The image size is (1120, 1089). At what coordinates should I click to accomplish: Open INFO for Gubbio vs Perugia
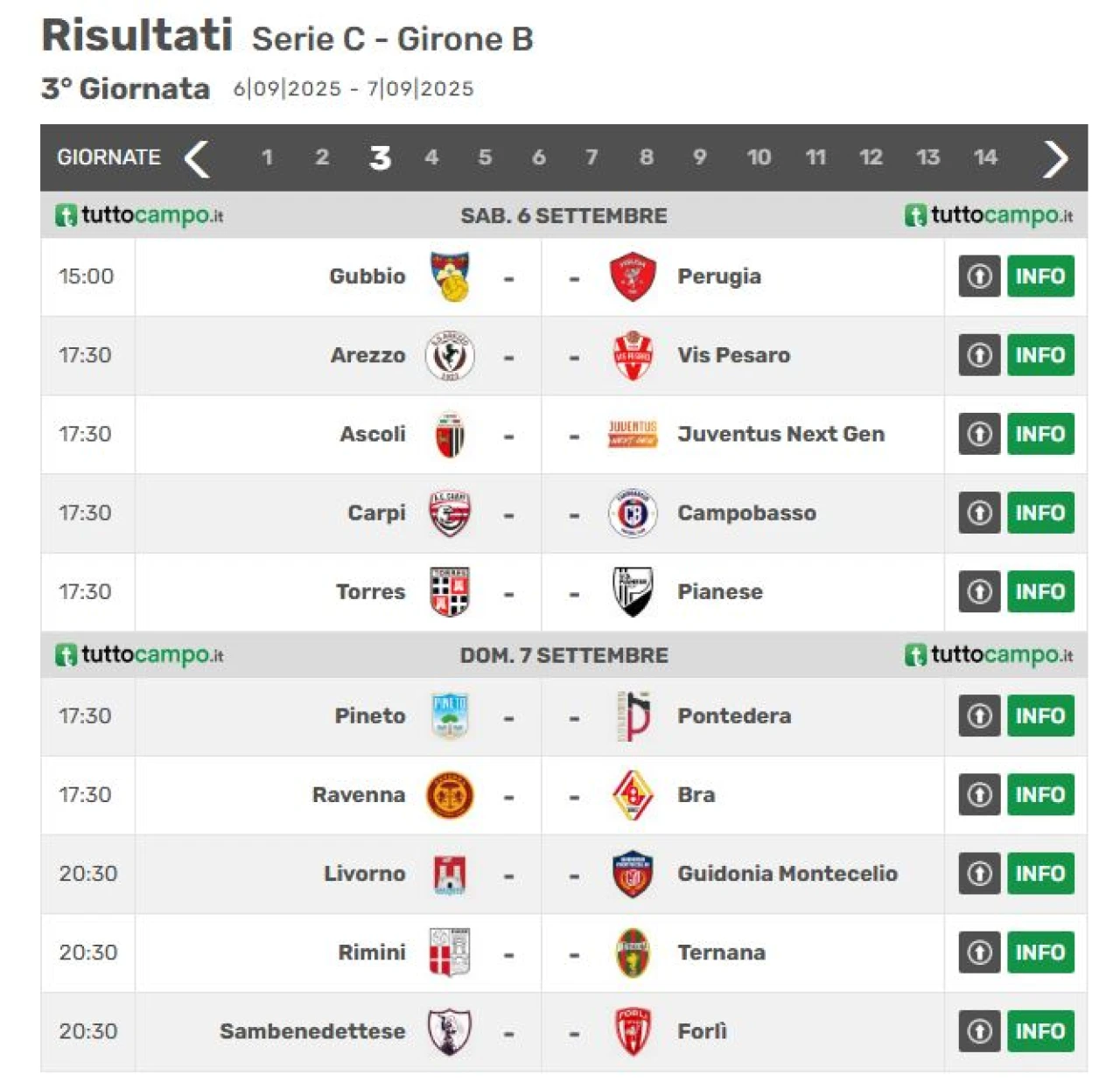[1040, 276]
